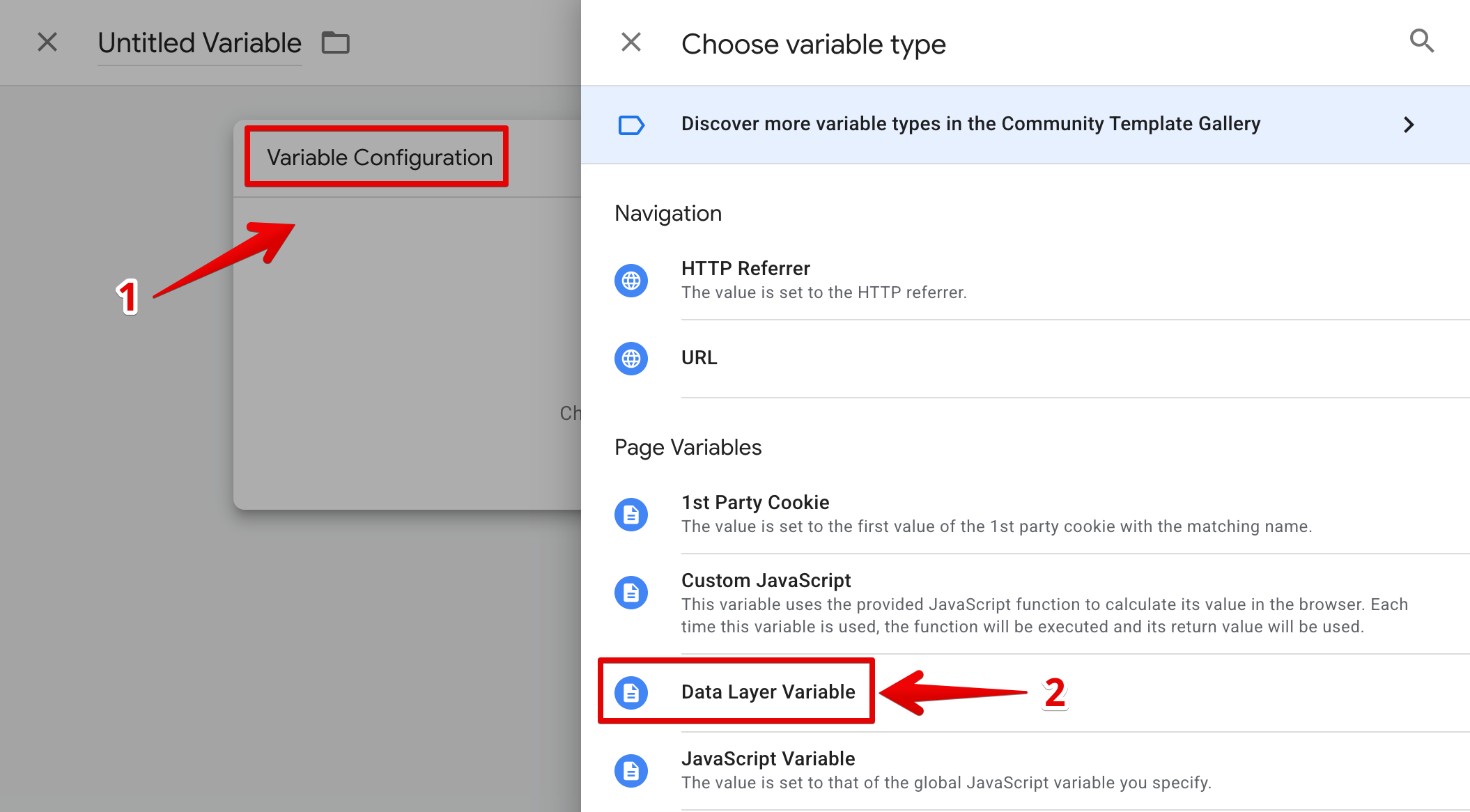This screenshot has width=1470, height=812.
Task: Click the Community Template Gallery tag icon
Action: point(631,125)
